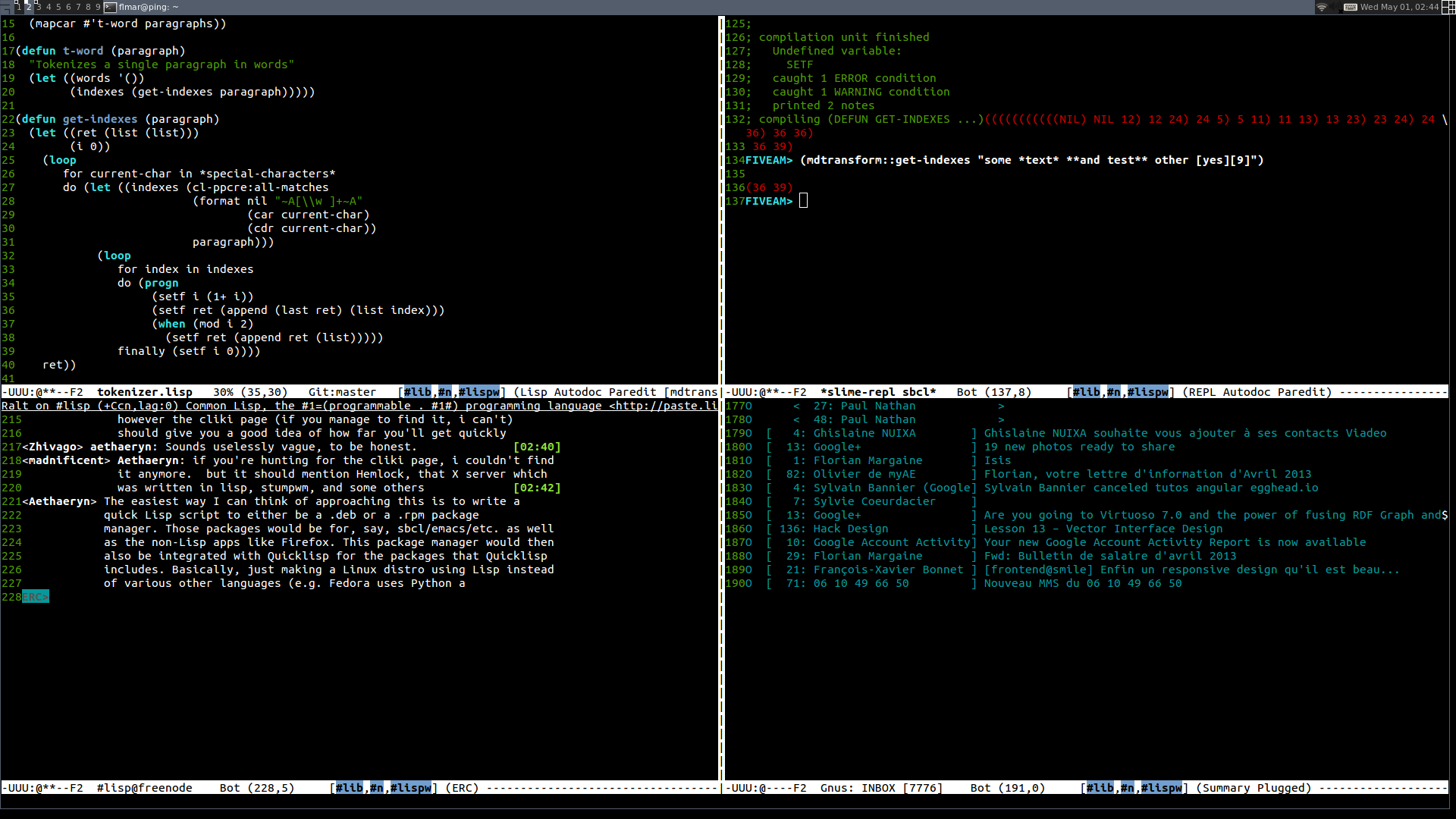This screenshot has width=1456, height=819.
Task: Click #lib channel in tokenizer mode line
Action: click(417, 392)
